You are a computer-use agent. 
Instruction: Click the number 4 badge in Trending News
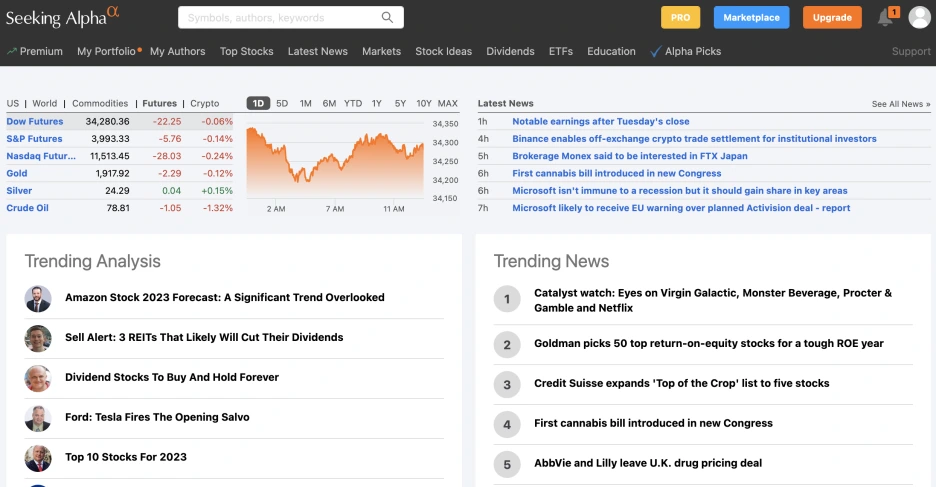click(x=507, y=424)
